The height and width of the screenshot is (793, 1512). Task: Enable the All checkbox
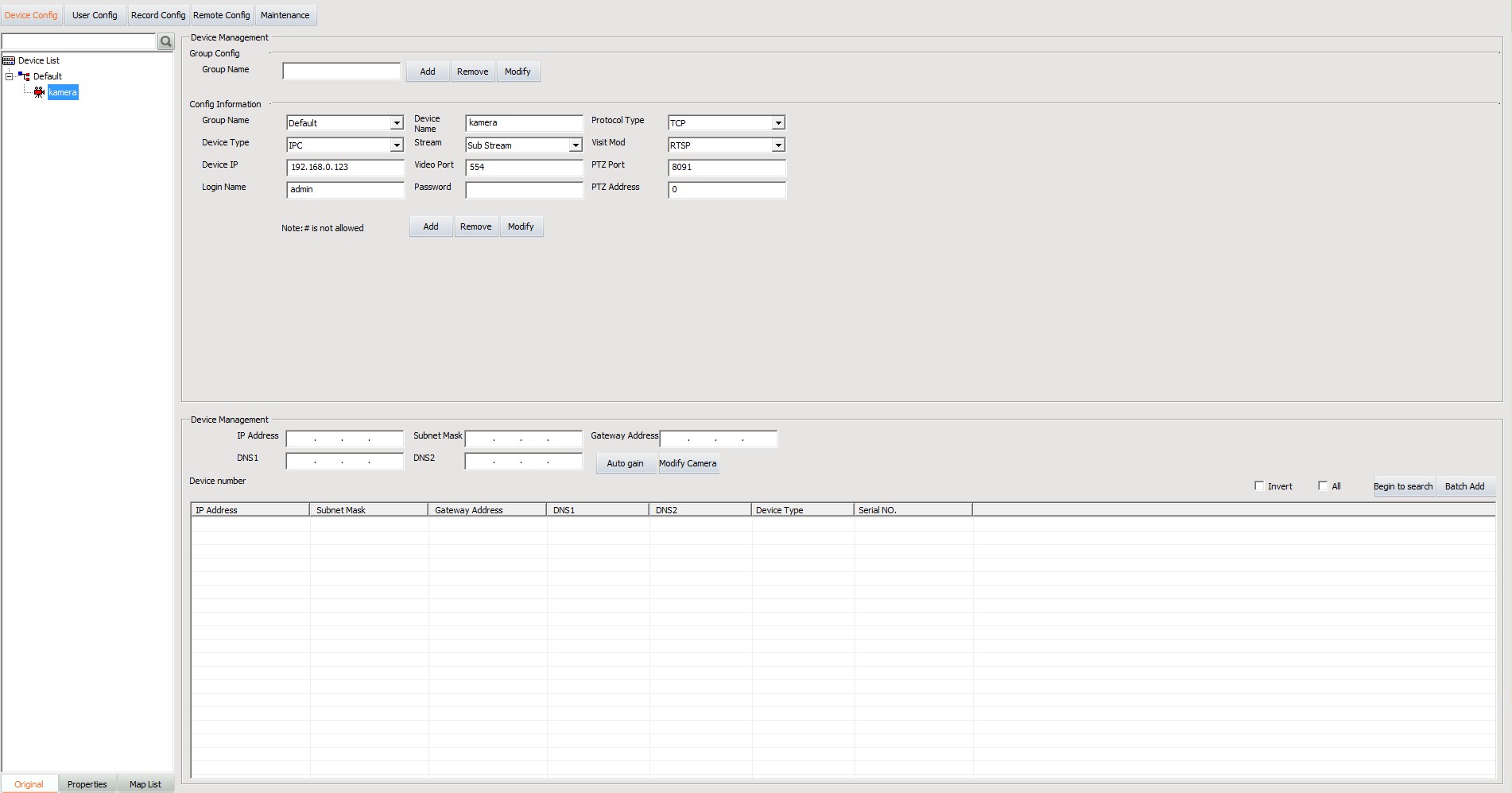(x=1323, y=485)
